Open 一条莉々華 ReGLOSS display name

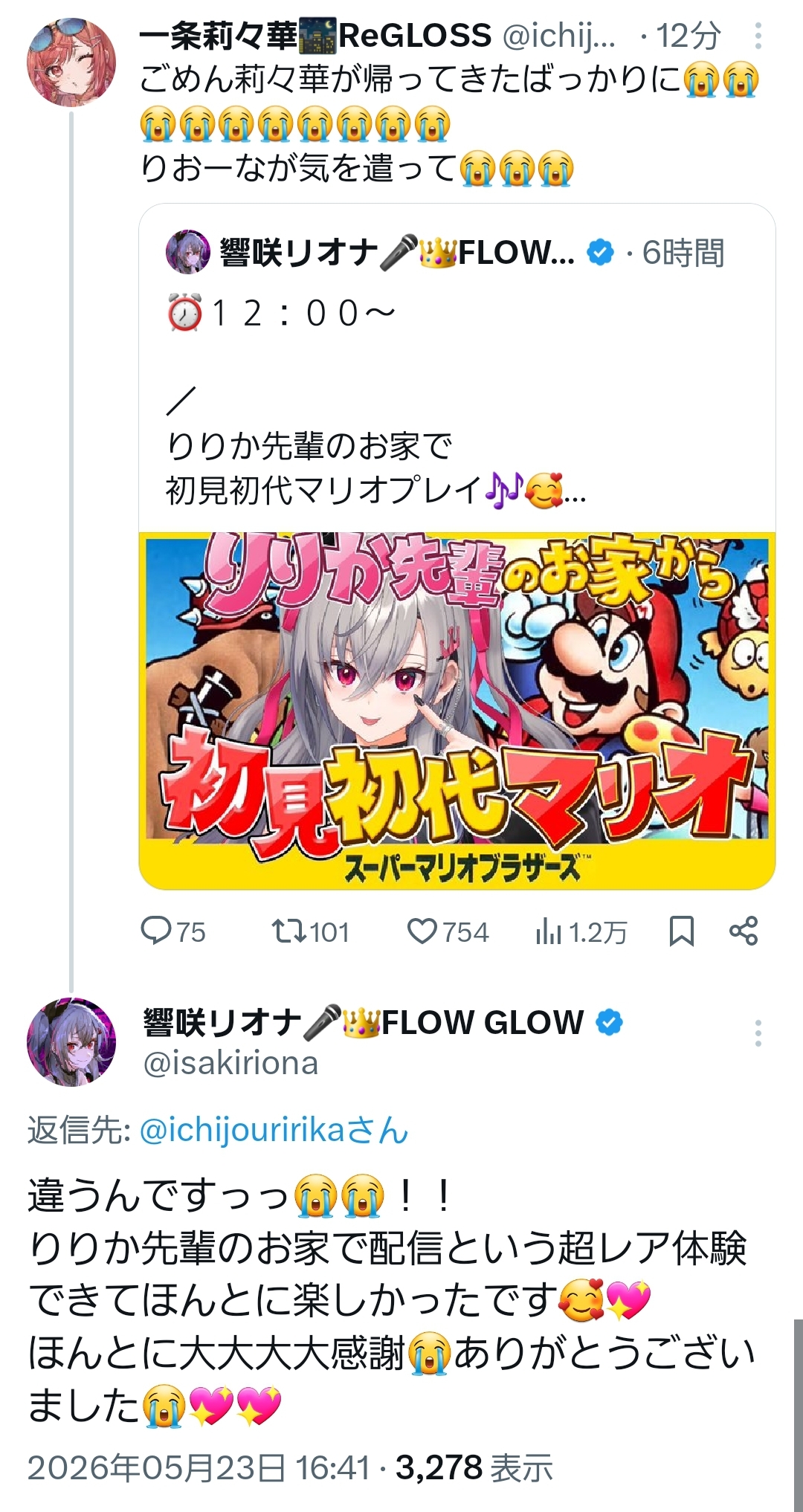pyautogui.click(x=316, y=36)
